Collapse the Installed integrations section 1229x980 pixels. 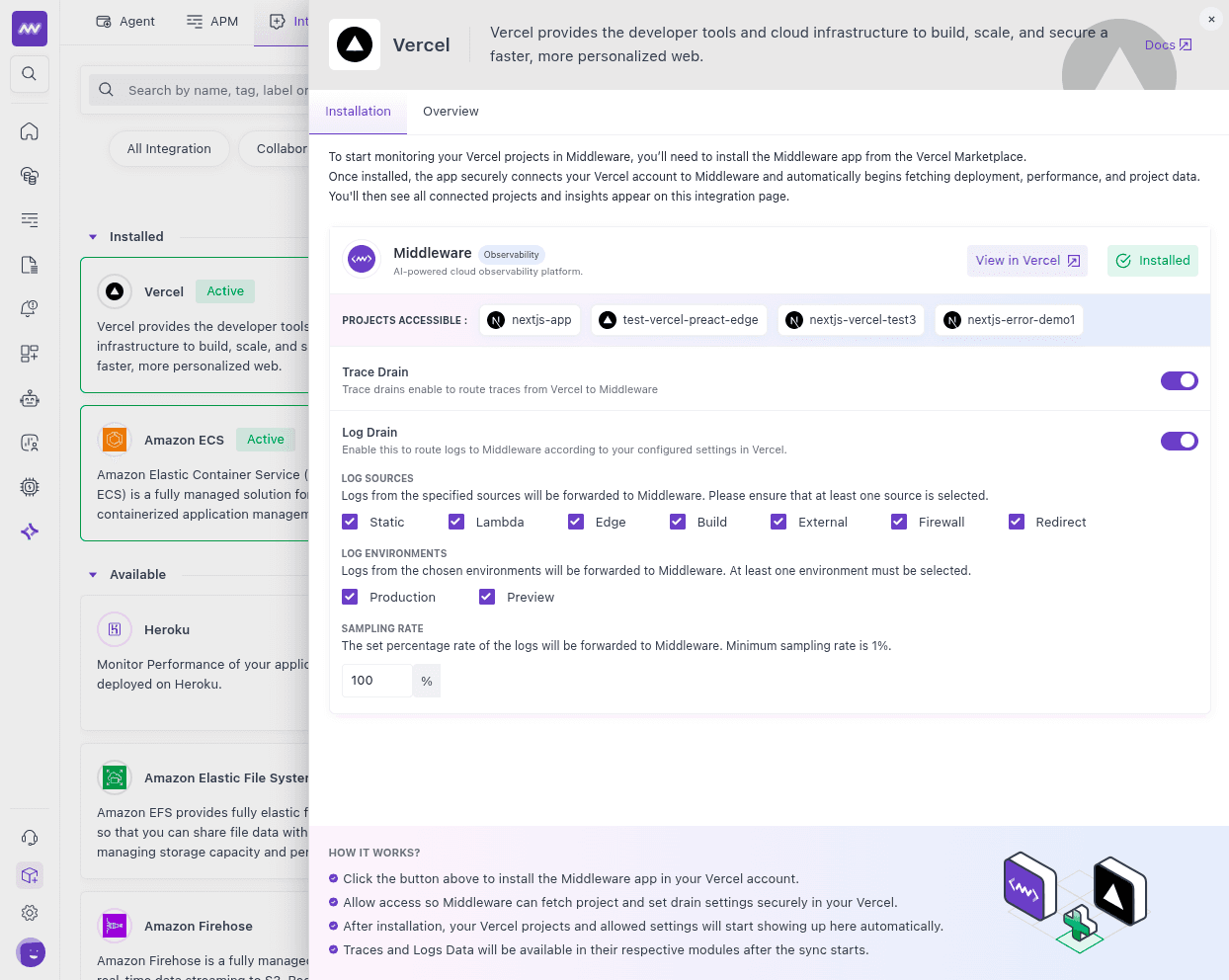pos(93,236)
